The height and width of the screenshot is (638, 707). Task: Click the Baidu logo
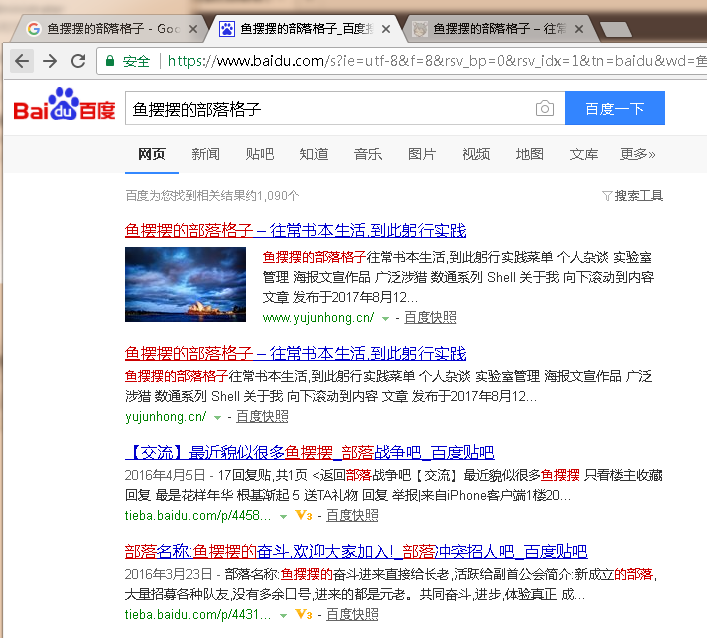[64, 107]
